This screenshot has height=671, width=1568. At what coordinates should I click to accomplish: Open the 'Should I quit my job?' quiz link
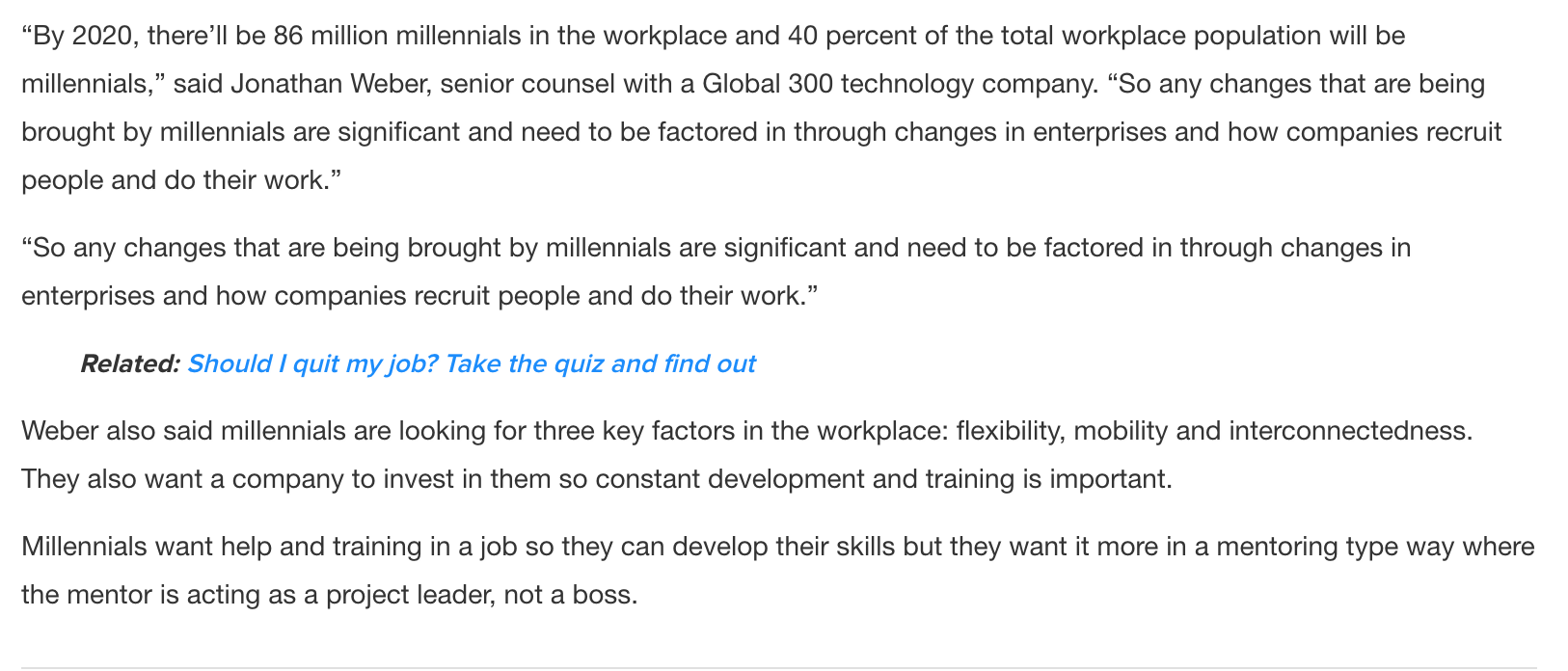point(471,363)
